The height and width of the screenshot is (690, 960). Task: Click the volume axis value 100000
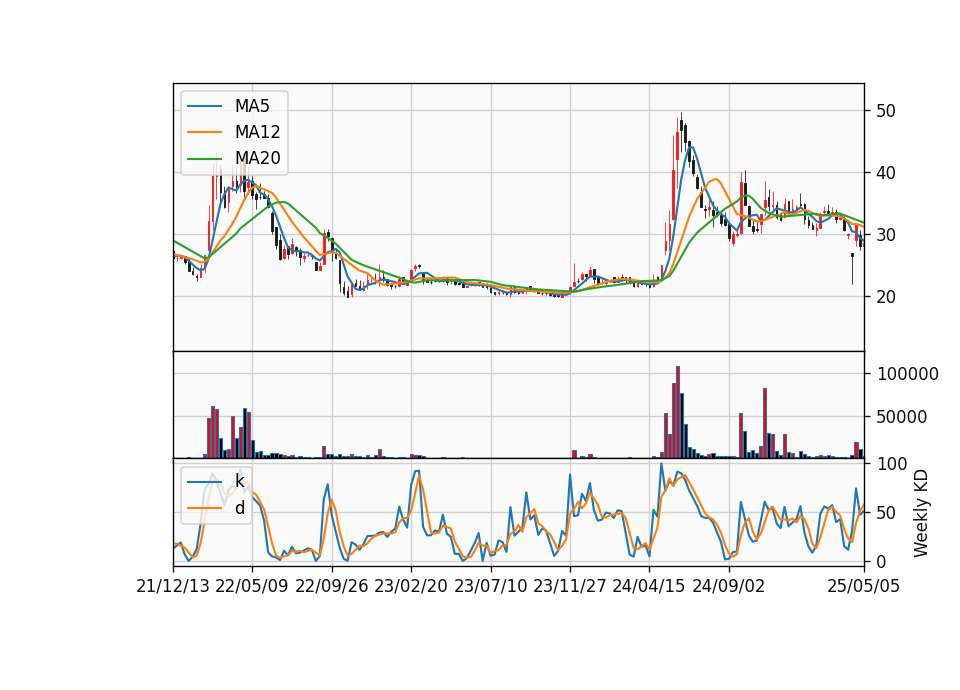point(908,374)
